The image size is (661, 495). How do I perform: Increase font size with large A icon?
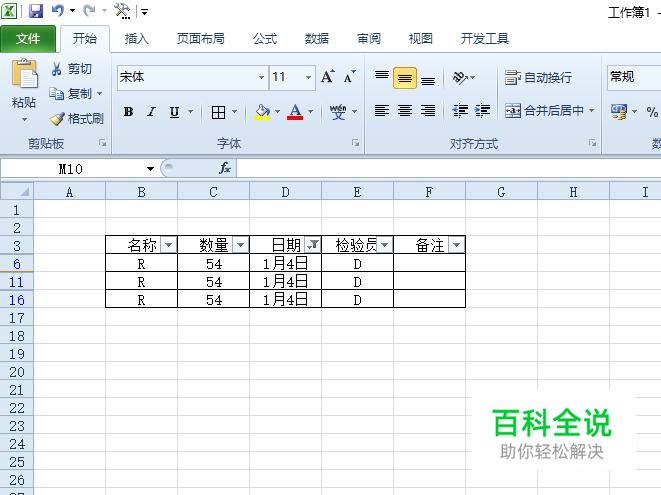328,77
